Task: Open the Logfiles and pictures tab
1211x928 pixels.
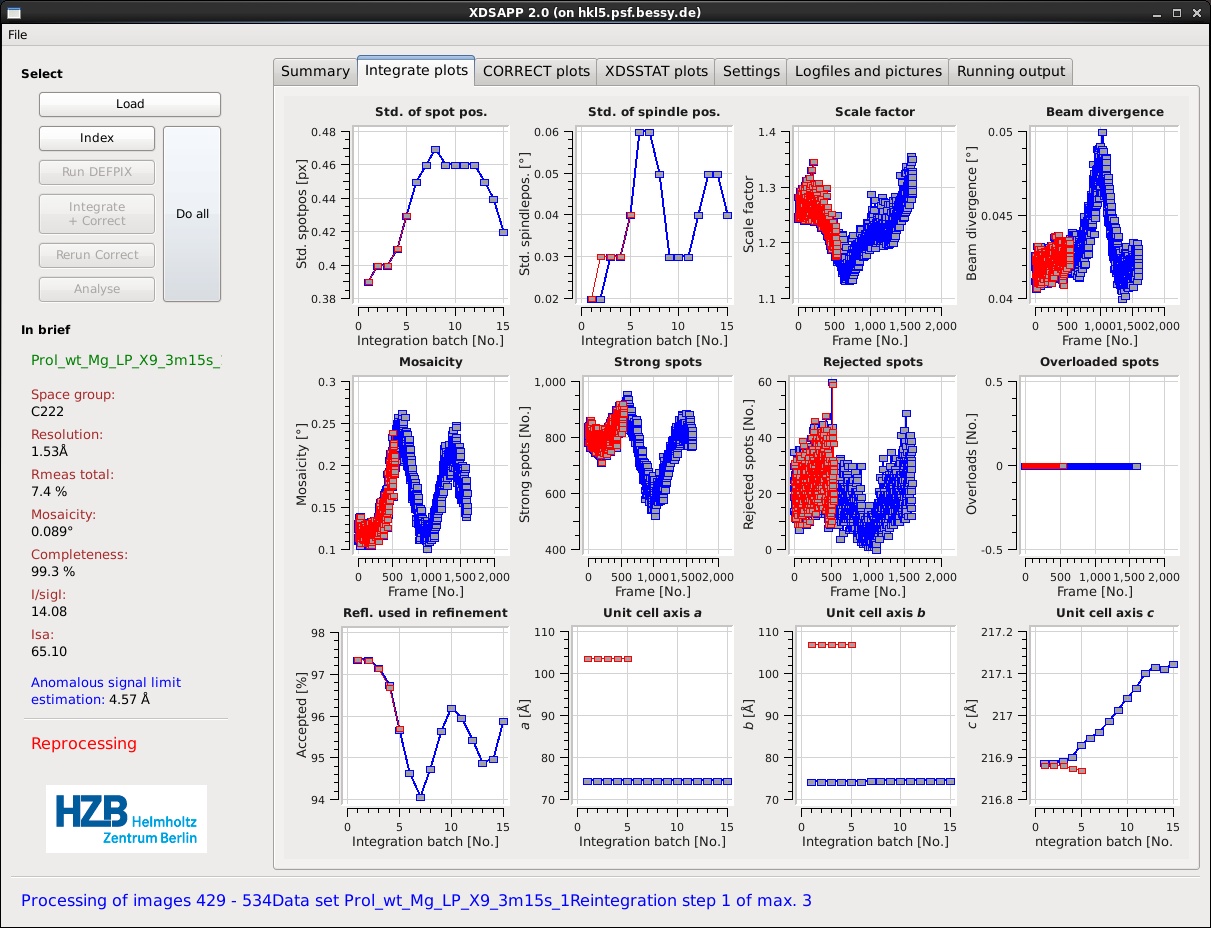Action: pos(868,71)
